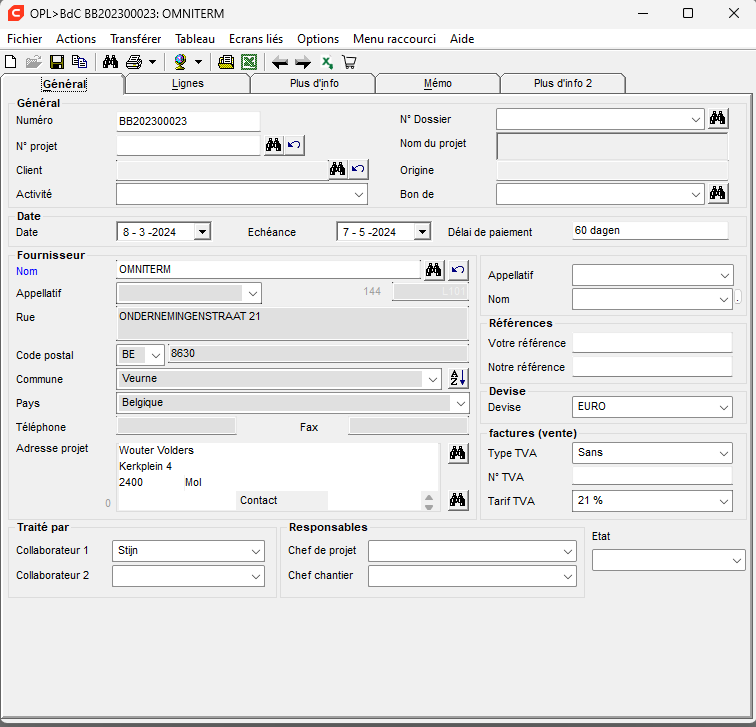Click the Délai de paiement field 60 dagen

[x=650, y=230]
